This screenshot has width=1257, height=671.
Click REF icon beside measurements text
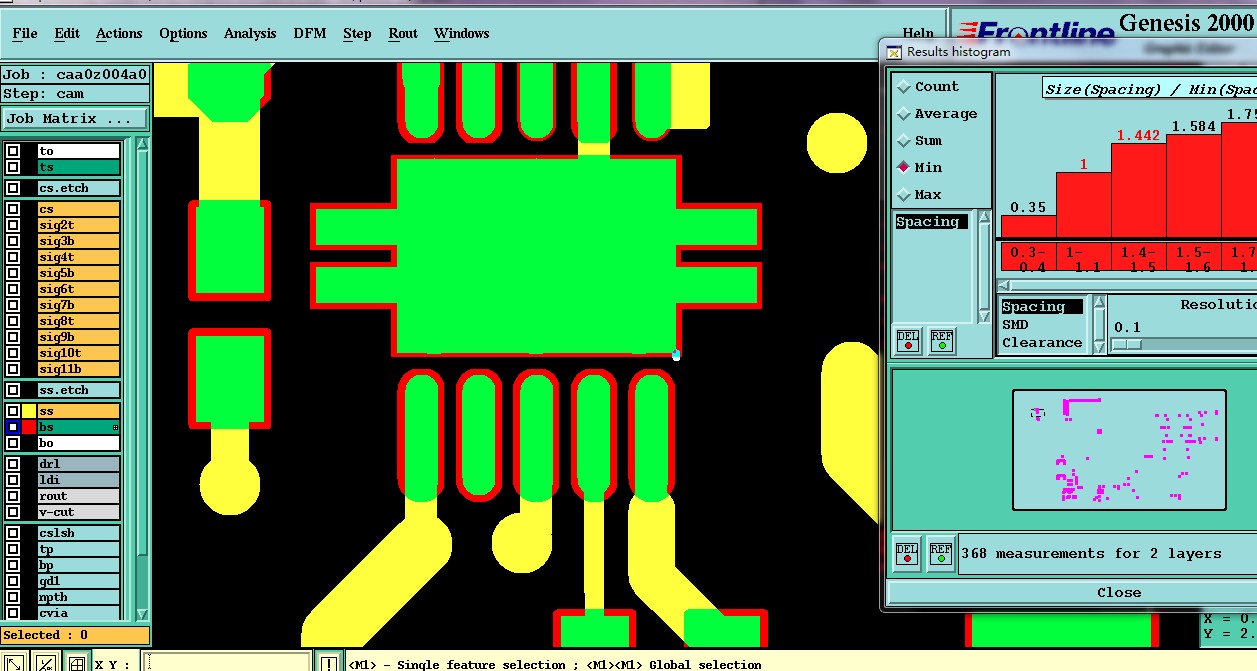click(x=940, y=553)
